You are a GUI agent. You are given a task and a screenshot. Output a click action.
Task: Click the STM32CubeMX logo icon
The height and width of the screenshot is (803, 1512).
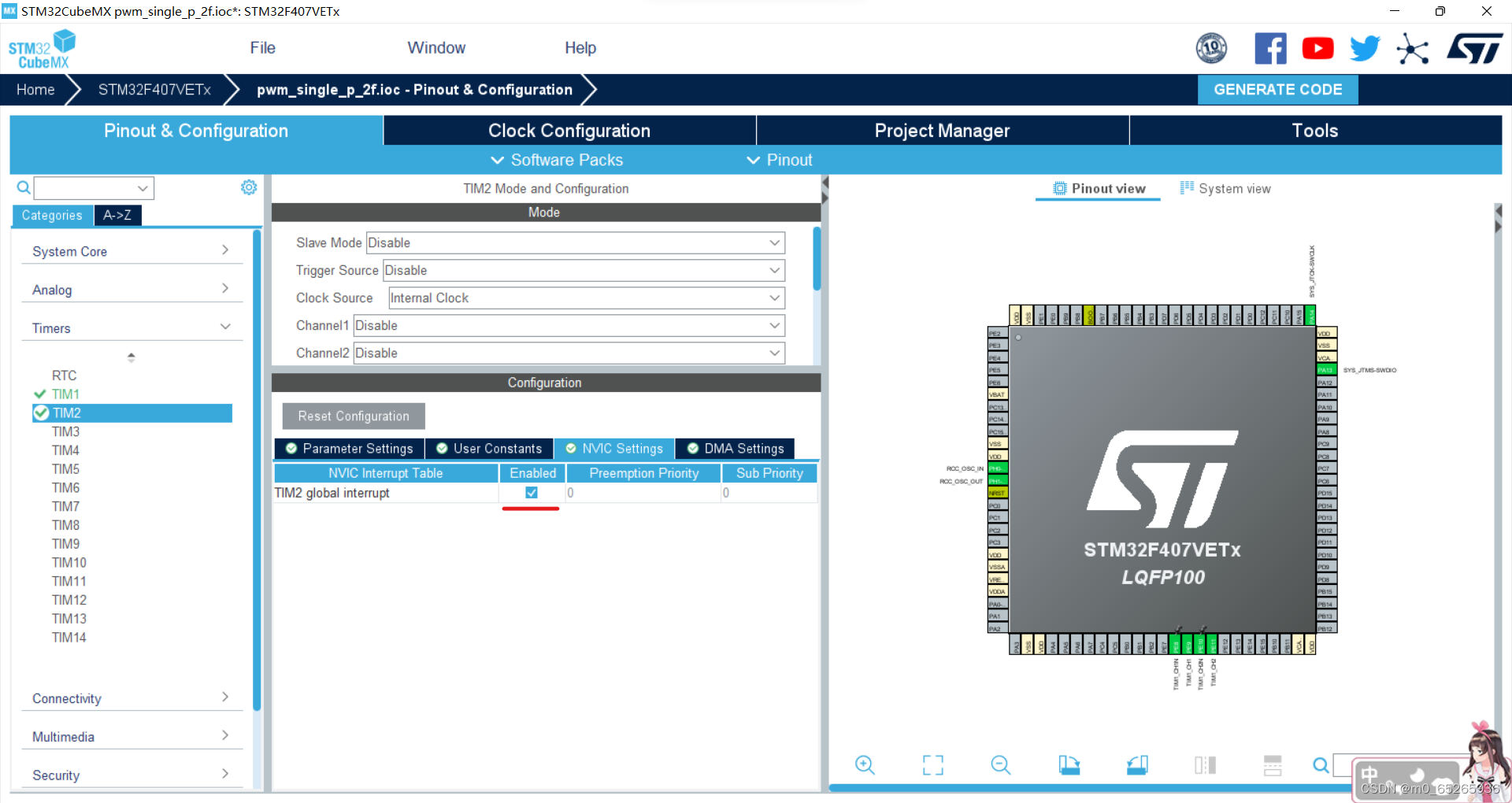click(42, 49)
